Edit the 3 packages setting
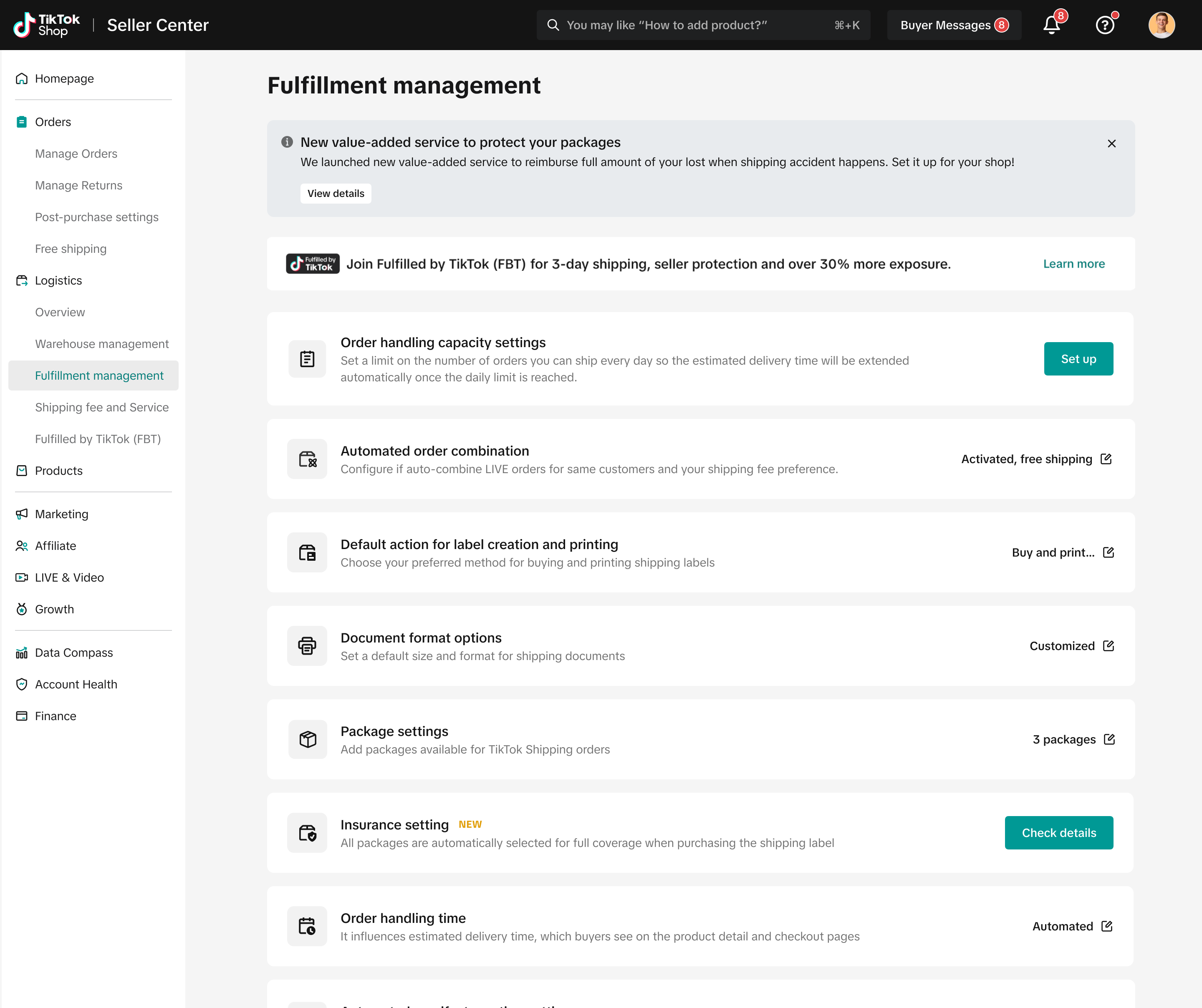 coord(1109,739)
